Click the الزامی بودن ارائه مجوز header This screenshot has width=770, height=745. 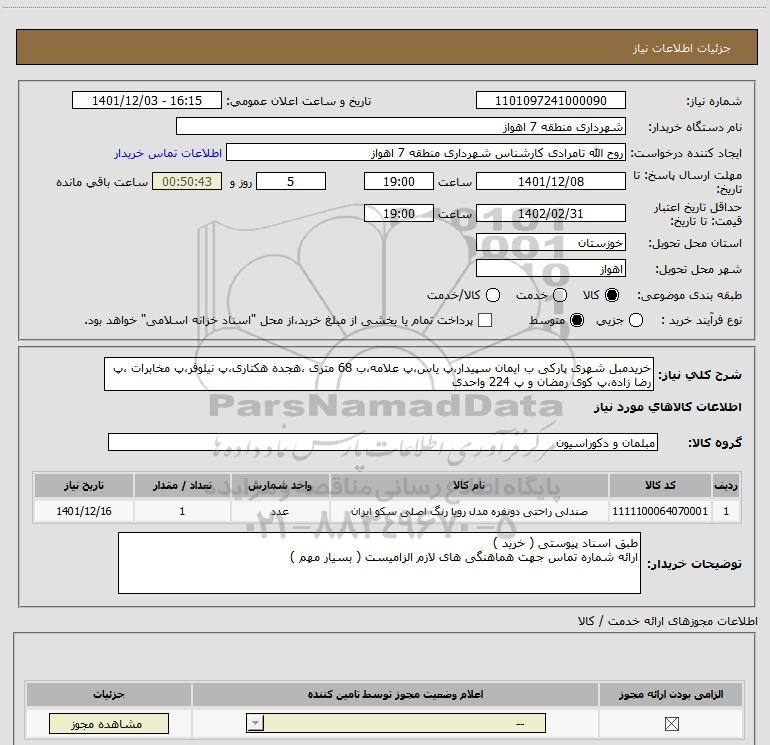point(671,694)
